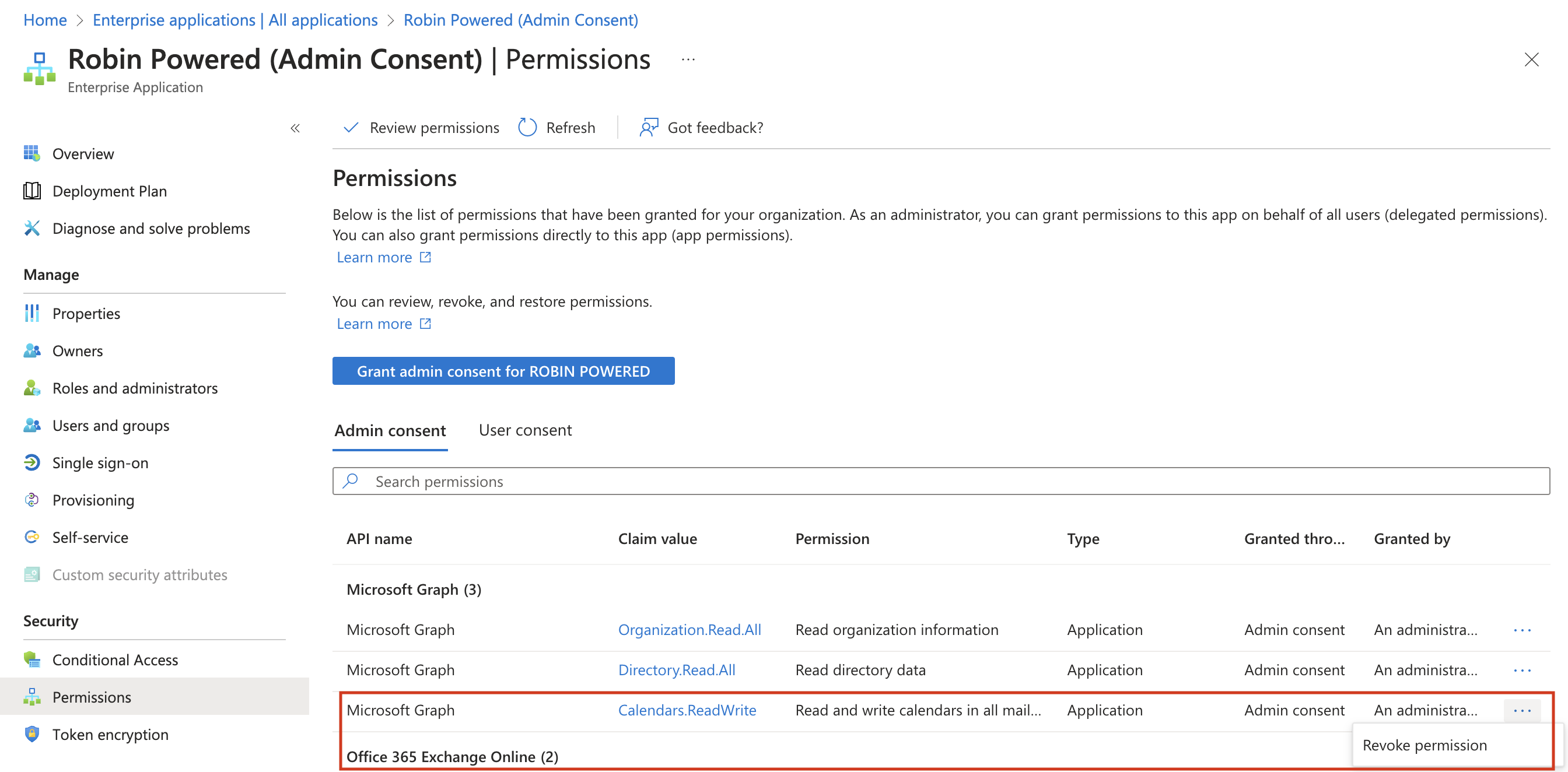This screenshot has width=1568, height=772.
Task: Click the Deployment Plan book icon
Action: tap(32, 191)
